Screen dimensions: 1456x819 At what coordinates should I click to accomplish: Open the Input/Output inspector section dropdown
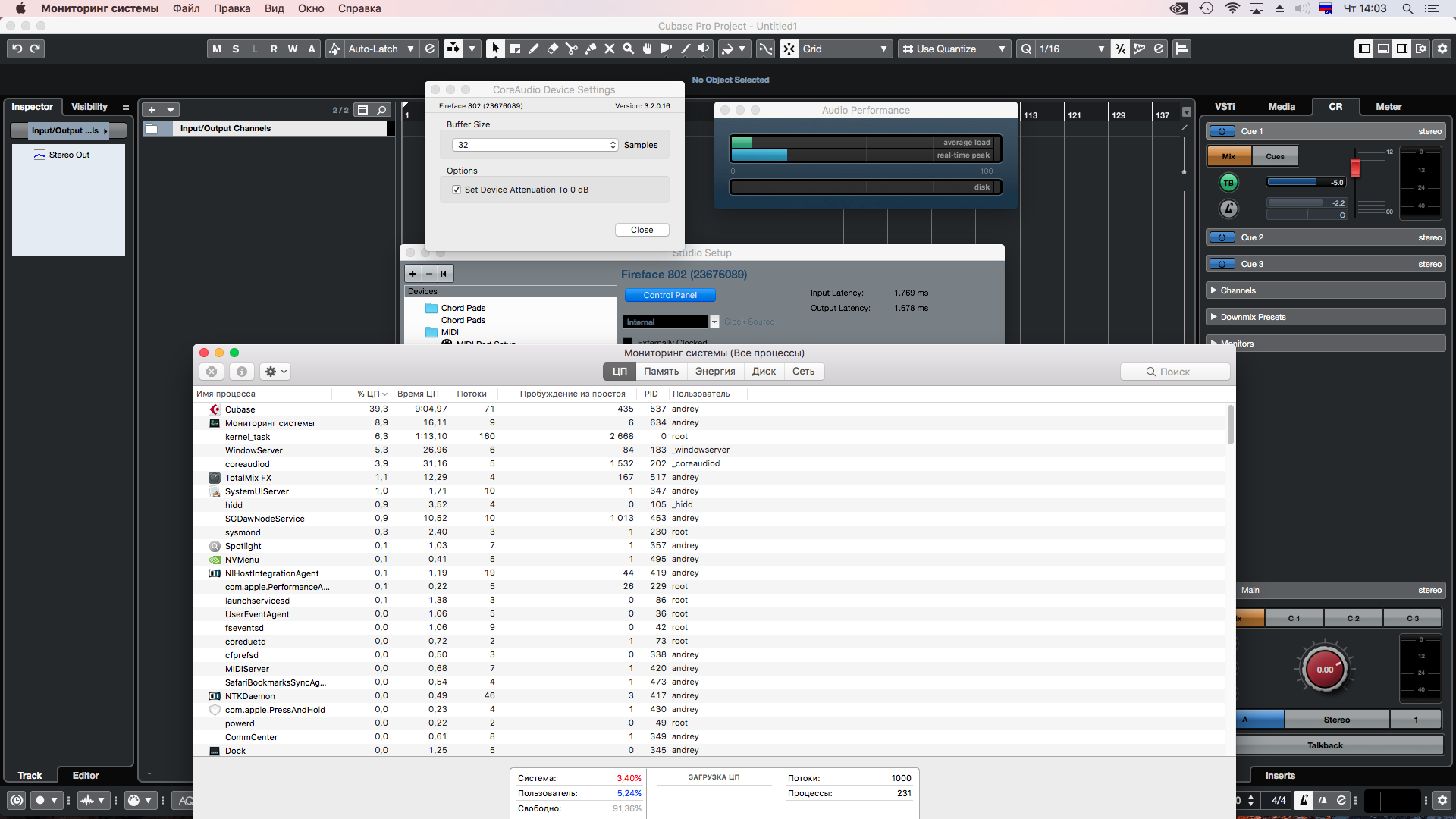[x=68, y=130]
